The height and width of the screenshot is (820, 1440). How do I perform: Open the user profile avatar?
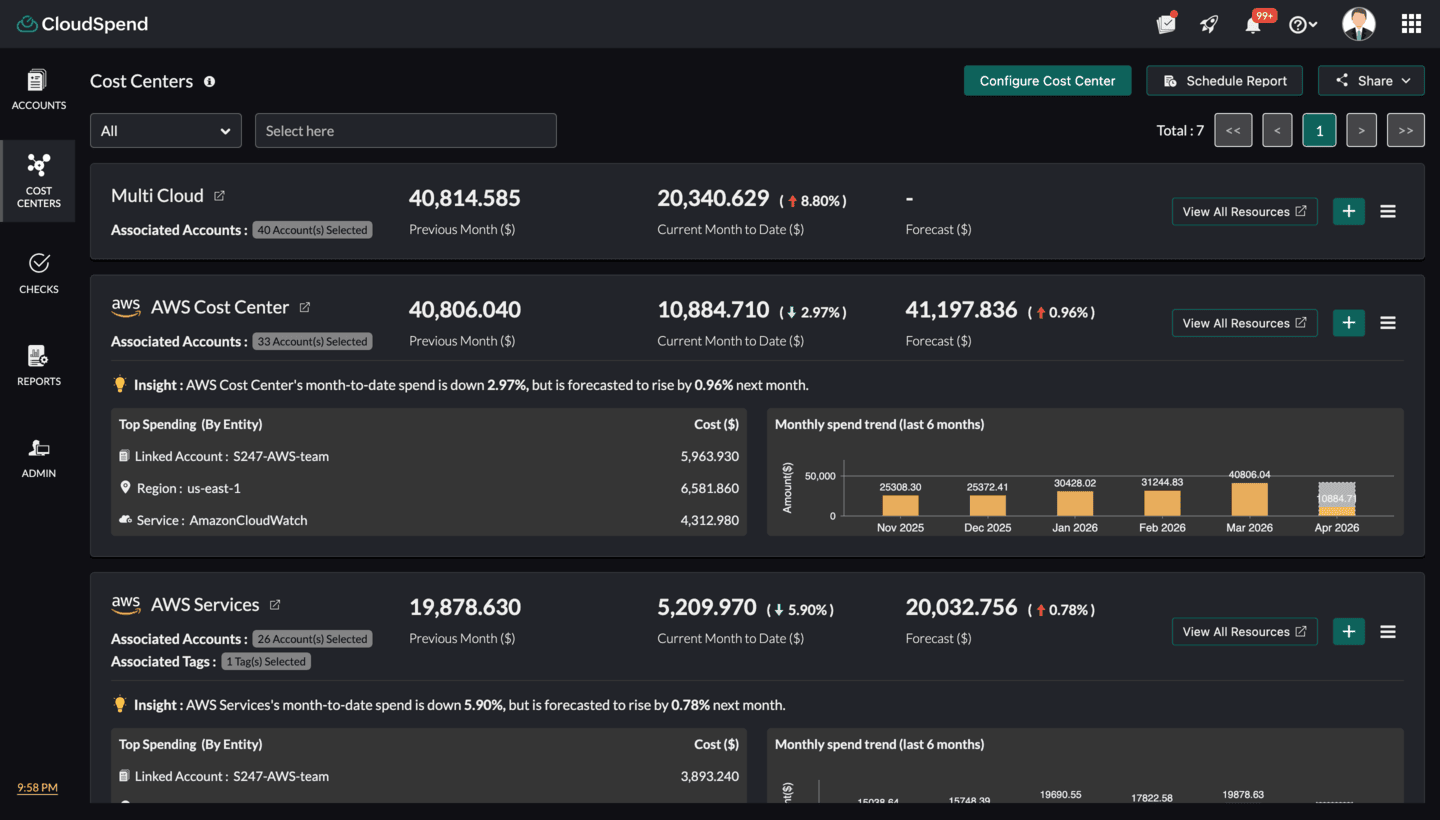(1358, 24)
